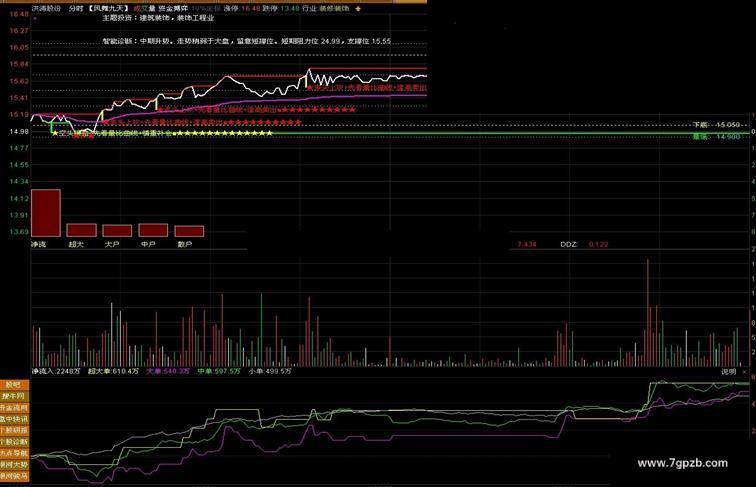Click price axis label 15.84
Image resolution: width=756 pixels, height=487 pixels.
(x=19, y=64)
